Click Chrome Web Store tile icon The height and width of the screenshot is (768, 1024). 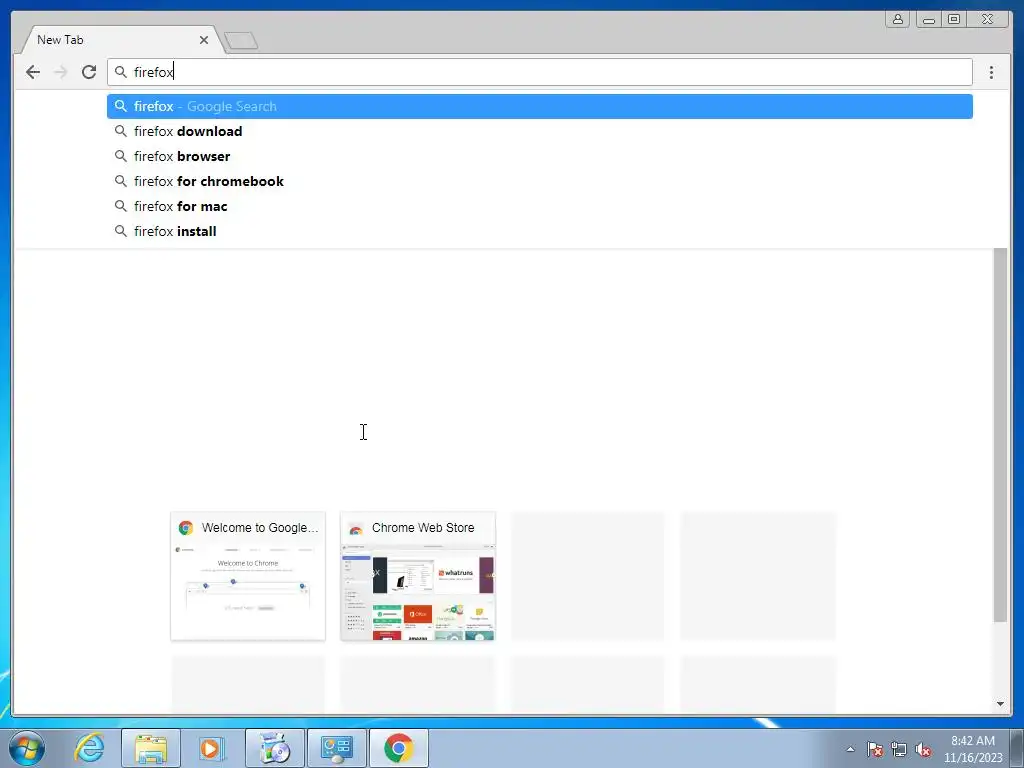[x=356, y=528]
